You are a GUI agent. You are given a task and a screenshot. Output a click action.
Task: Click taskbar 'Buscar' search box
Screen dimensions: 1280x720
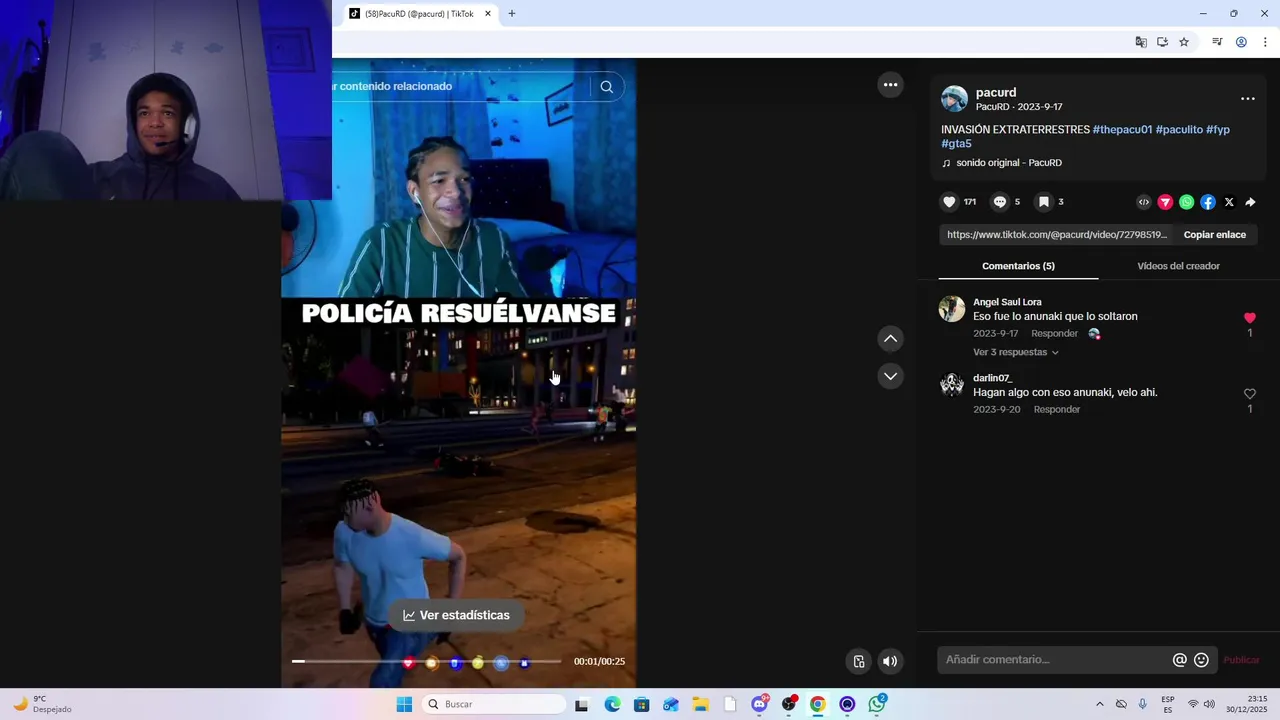click(494, 705)
